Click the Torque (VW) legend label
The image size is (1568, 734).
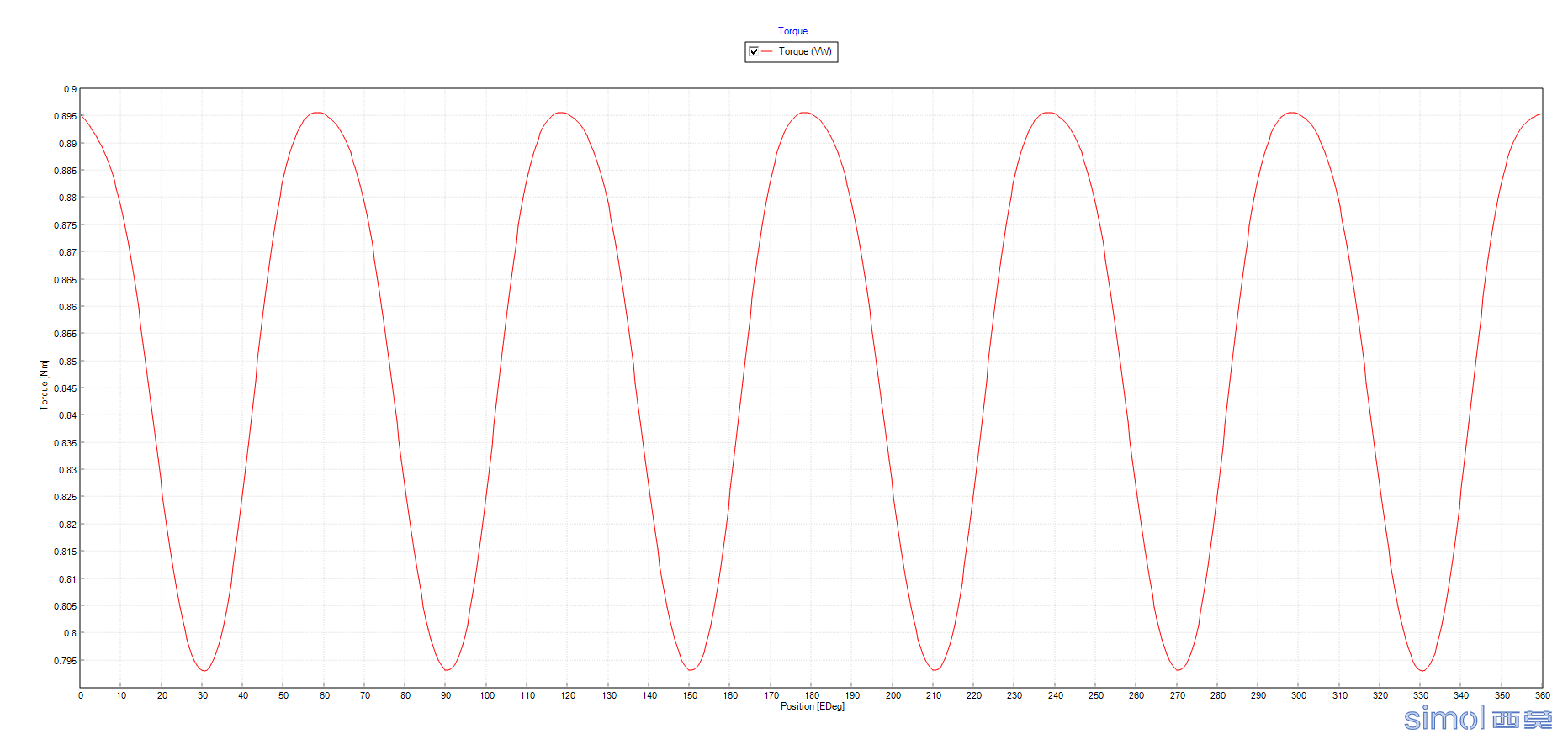[x=805, y=51]
